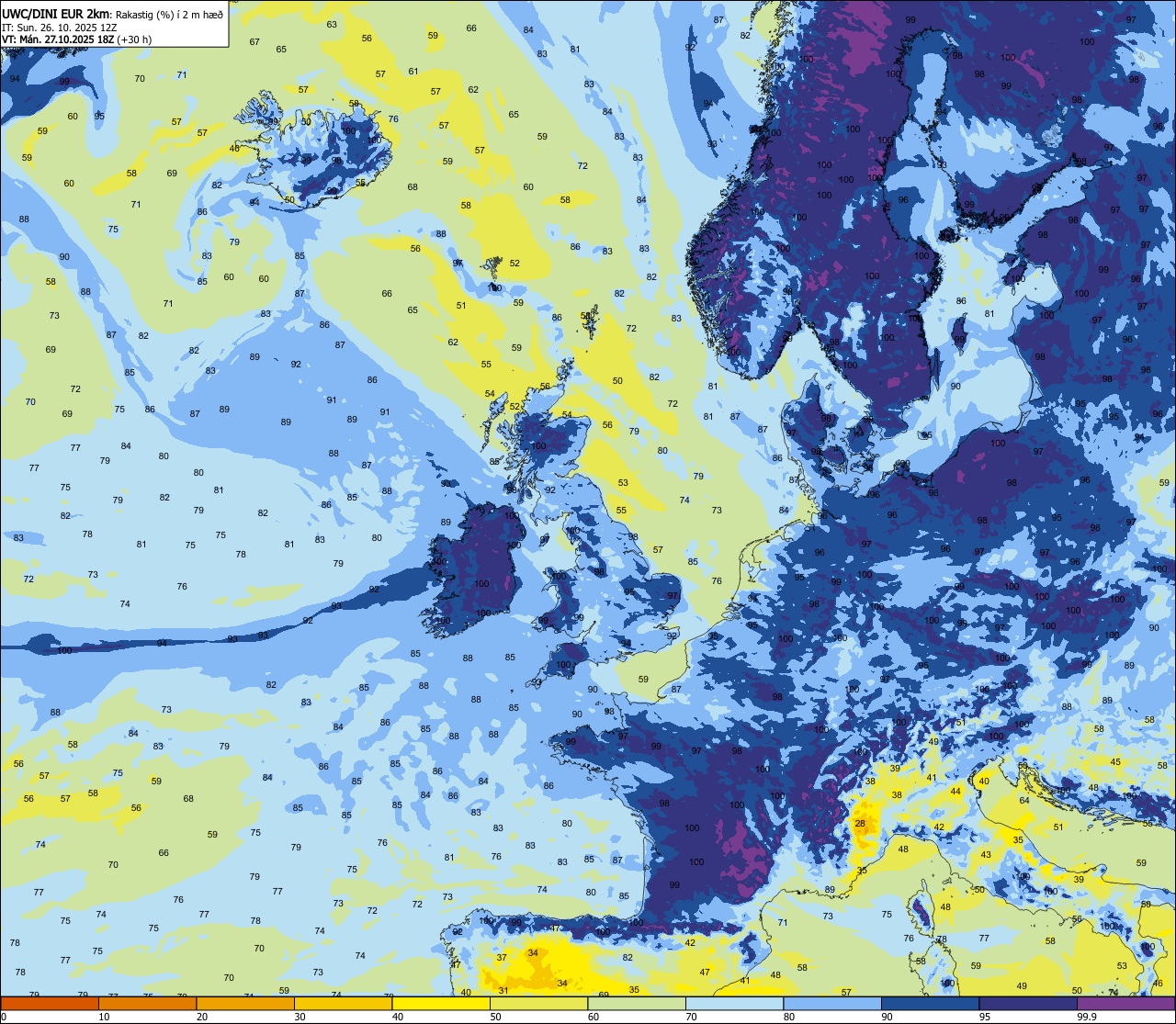Select the dark blue 90–95 legend swatch
The width and height of the screenshot is (1176, 1024).
[x=930, y=1003]
